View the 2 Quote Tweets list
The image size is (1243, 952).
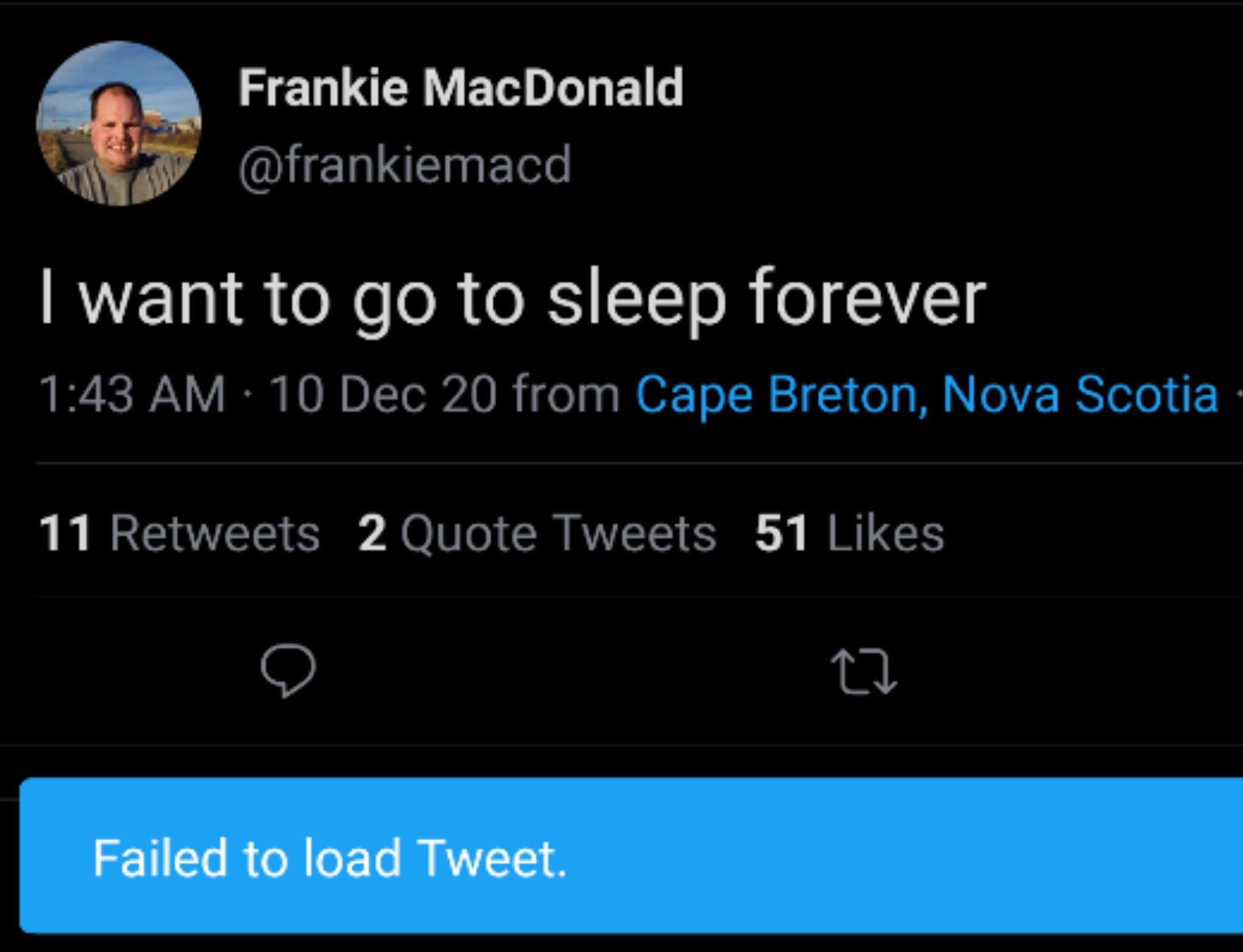tap(537, 533)
